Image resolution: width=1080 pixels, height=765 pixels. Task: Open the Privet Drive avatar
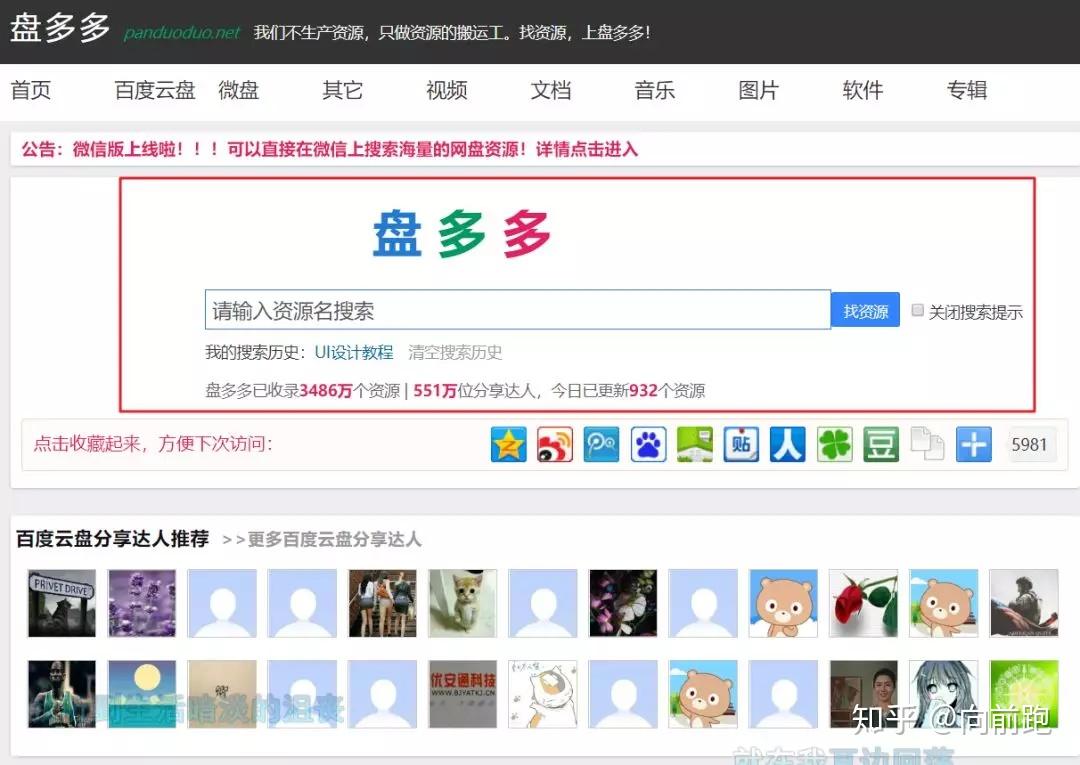coord(62,603)
